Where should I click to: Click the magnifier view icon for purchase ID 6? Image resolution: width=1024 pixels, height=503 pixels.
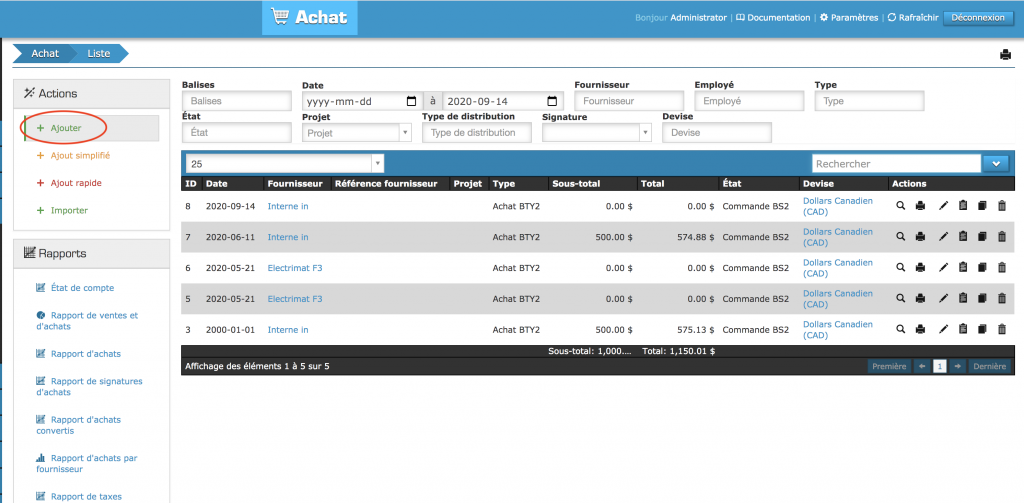pyautogui.click(x=900, y=268)
